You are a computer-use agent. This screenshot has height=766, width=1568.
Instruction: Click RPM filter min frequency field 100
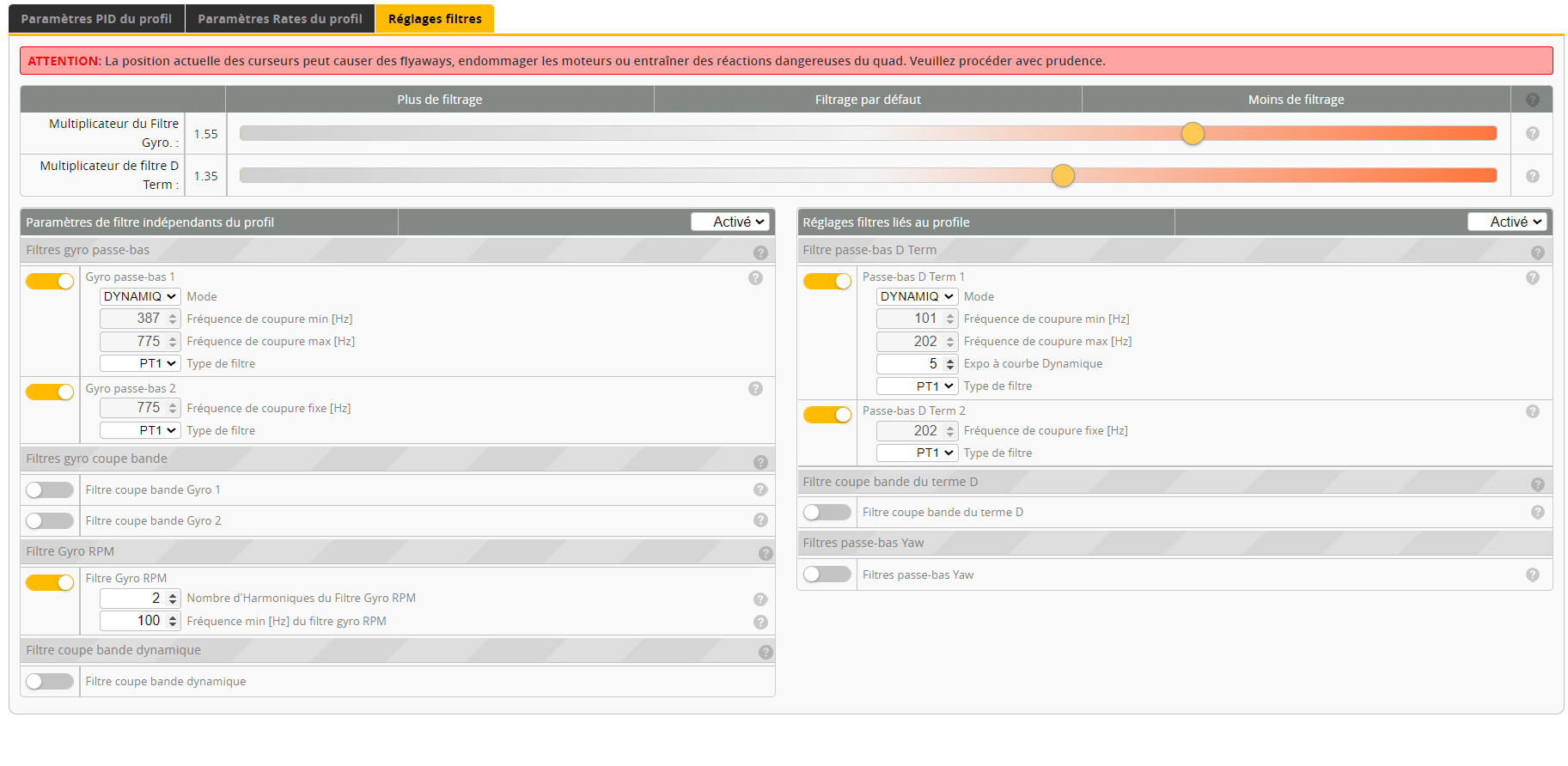coord(140,620)
